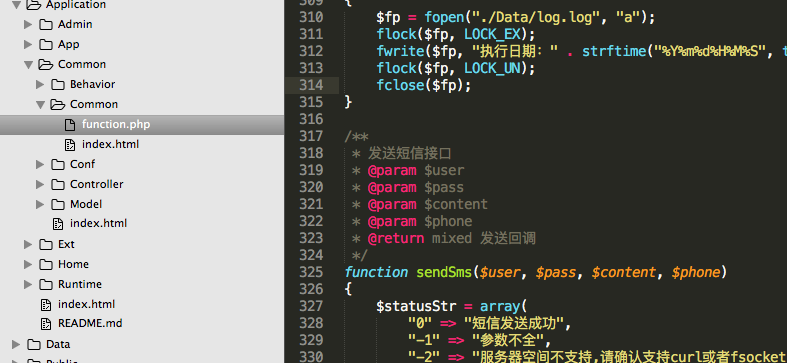Screen dimensions: 787x363
Task: Expand the Data folder triangle
Action: click(x=16, y=344)
